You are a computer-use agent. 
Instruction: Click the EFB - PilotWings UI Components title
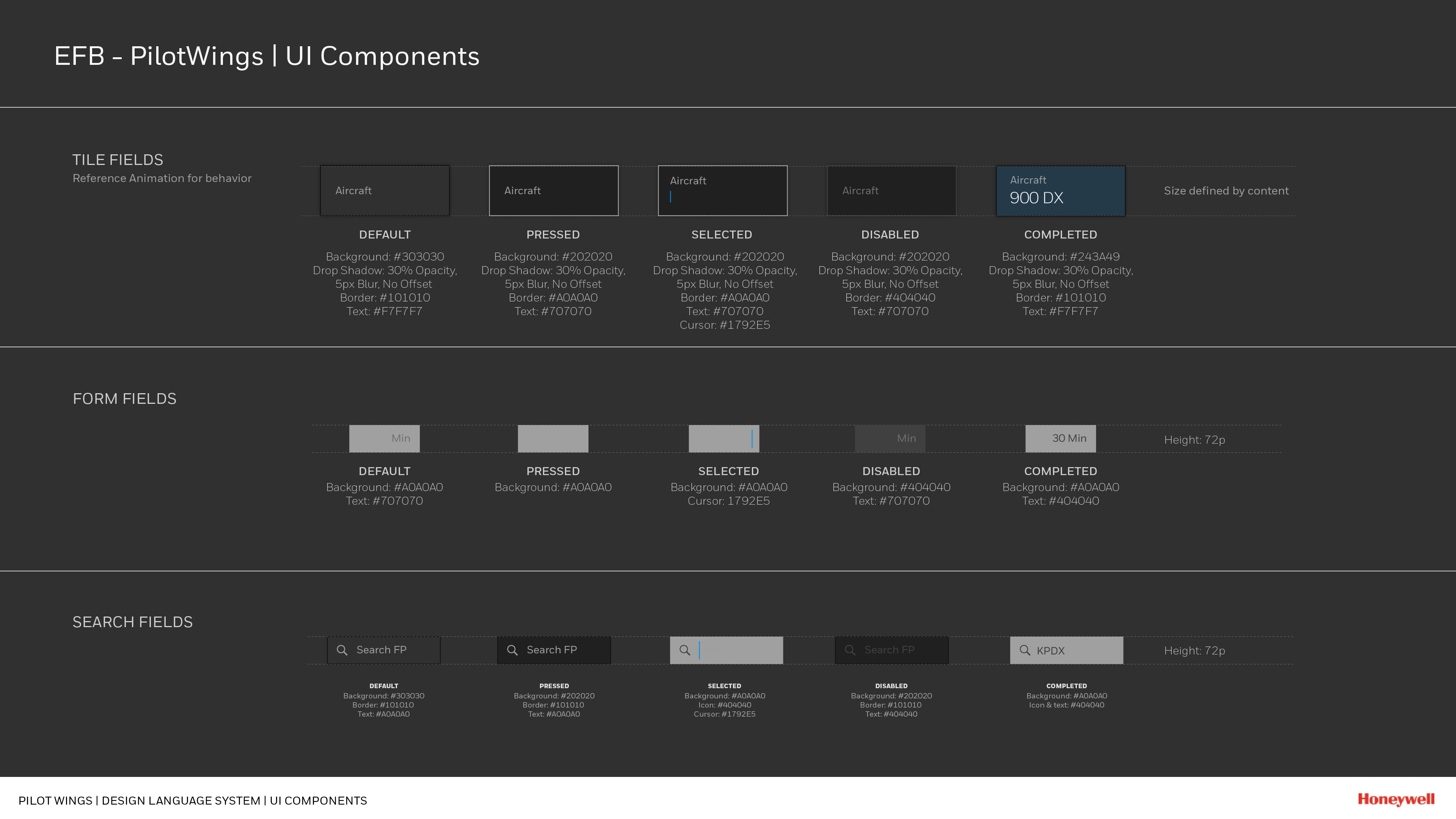[266, 56]
